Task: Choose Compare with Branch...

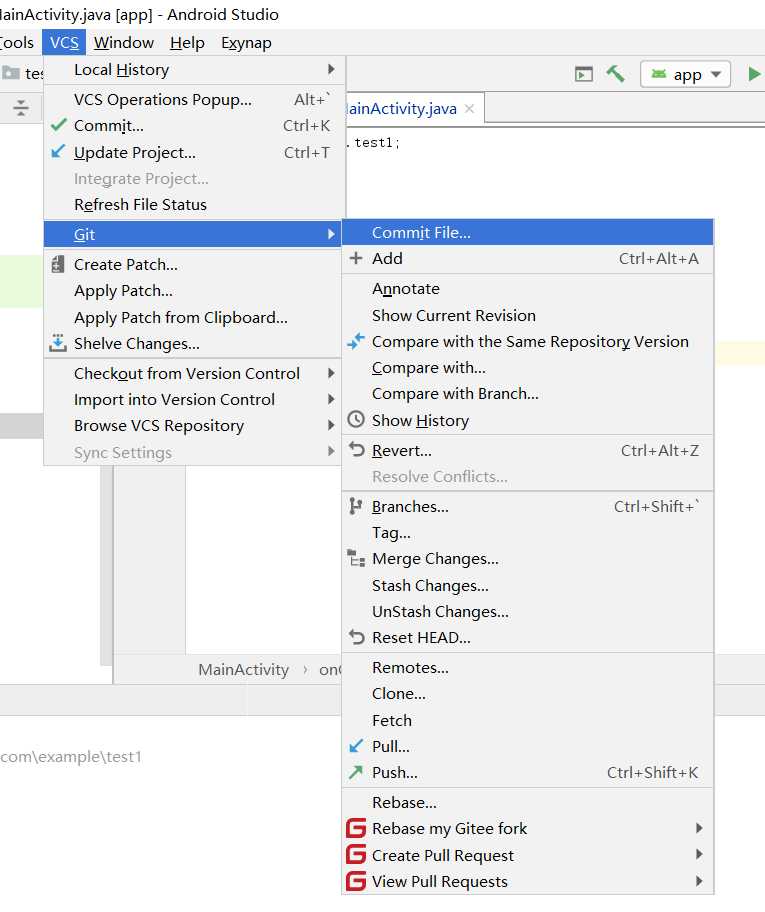Action: pos(527,394)
